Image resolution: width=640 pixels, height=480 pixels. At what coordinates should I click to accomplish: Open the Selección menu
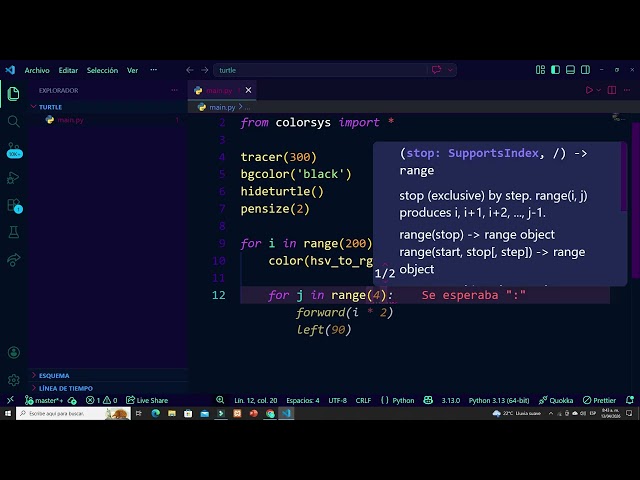(102, 70)
